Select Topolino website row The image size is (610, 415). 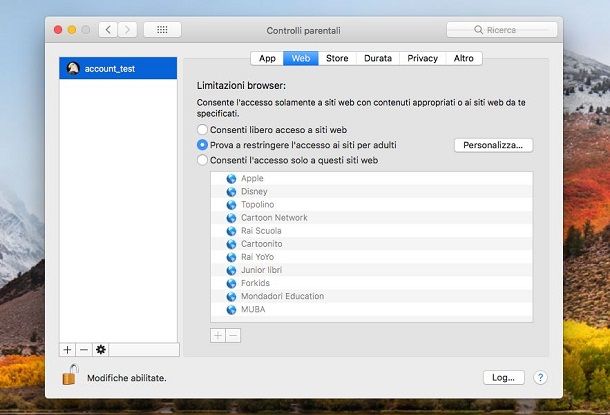click(x=372, y=205)
